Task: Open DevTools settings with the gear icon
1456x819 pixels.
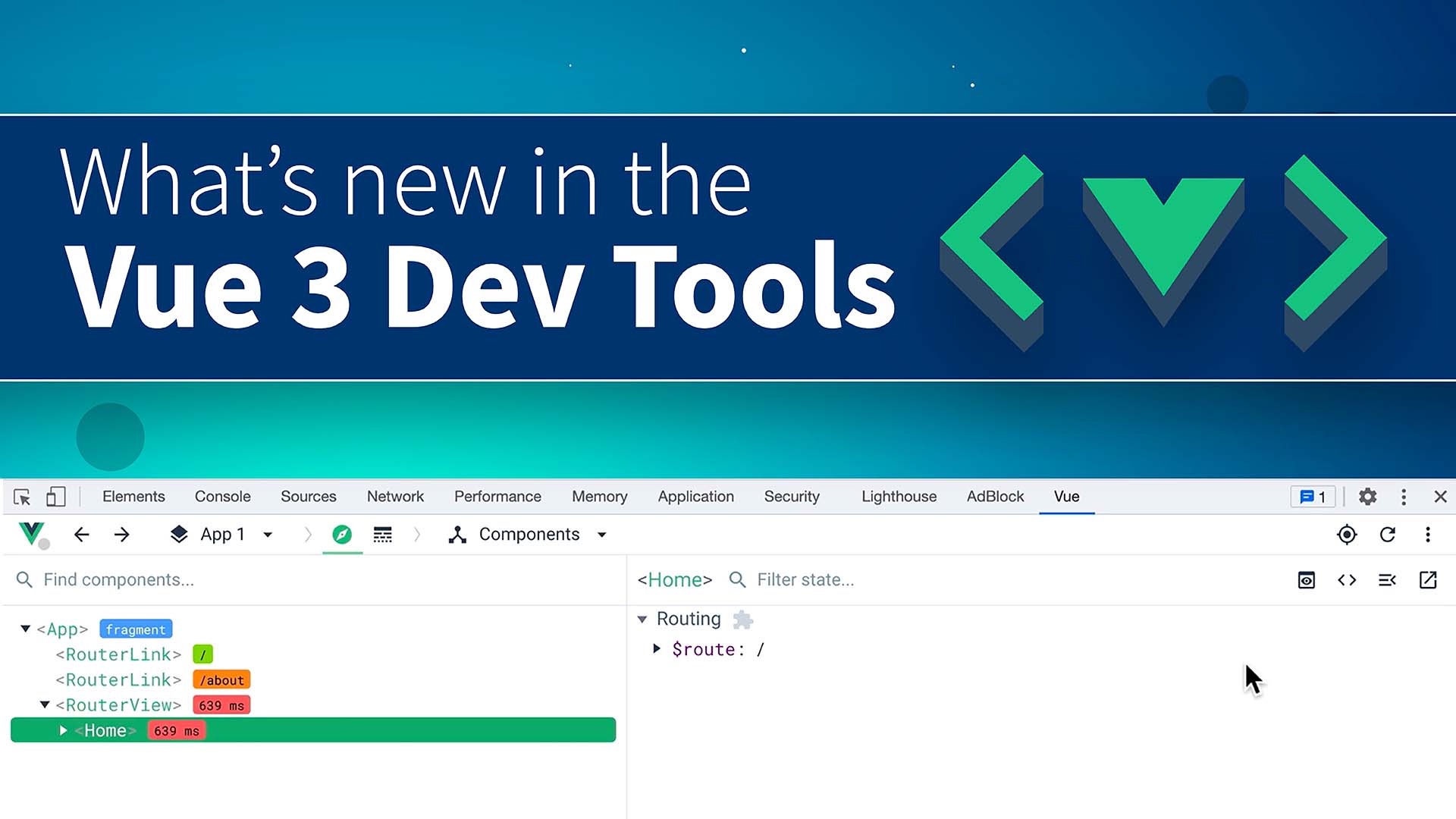Action: tap(1368, 497)
